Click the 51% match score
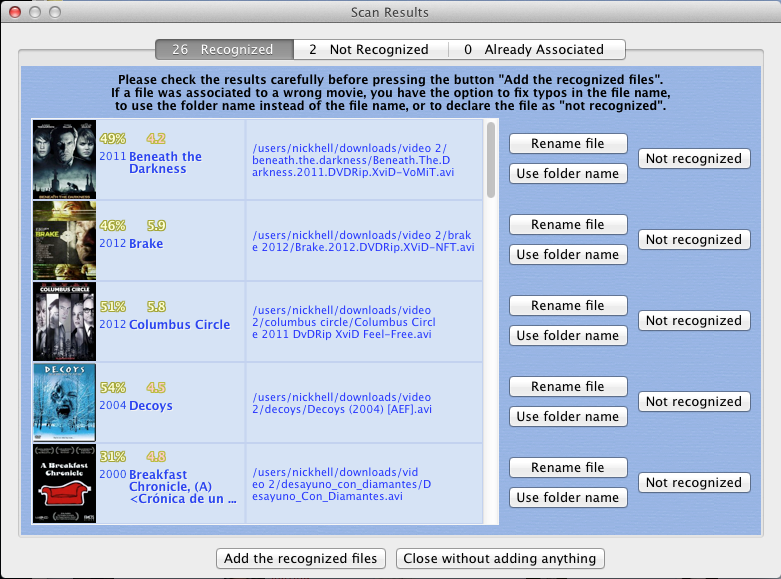Screen dimensions: 781x579 point(113,306)
